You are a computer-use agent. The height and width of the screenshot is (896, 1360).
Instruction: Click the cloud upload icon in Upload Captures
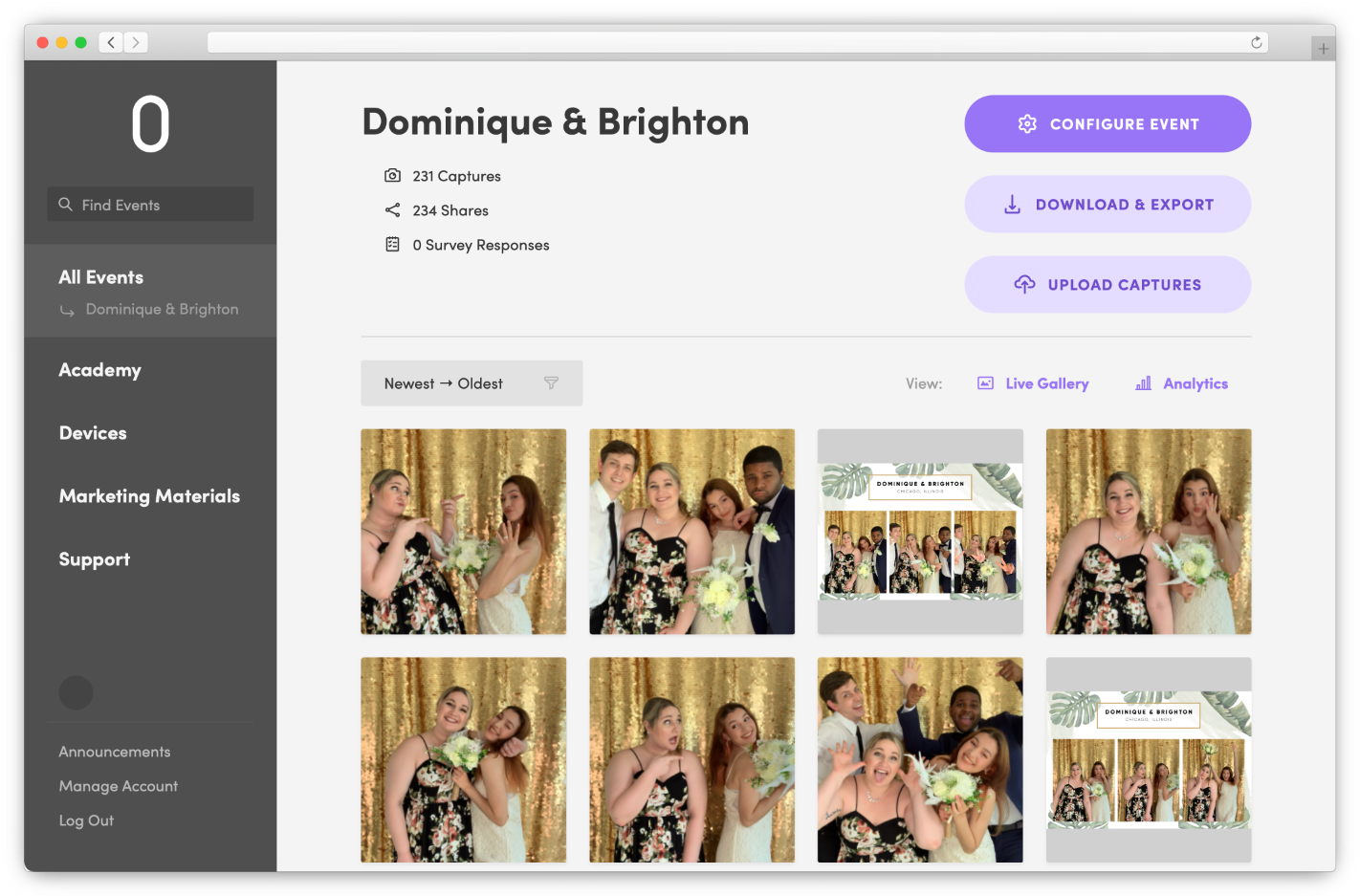[x=1024, y=284]
